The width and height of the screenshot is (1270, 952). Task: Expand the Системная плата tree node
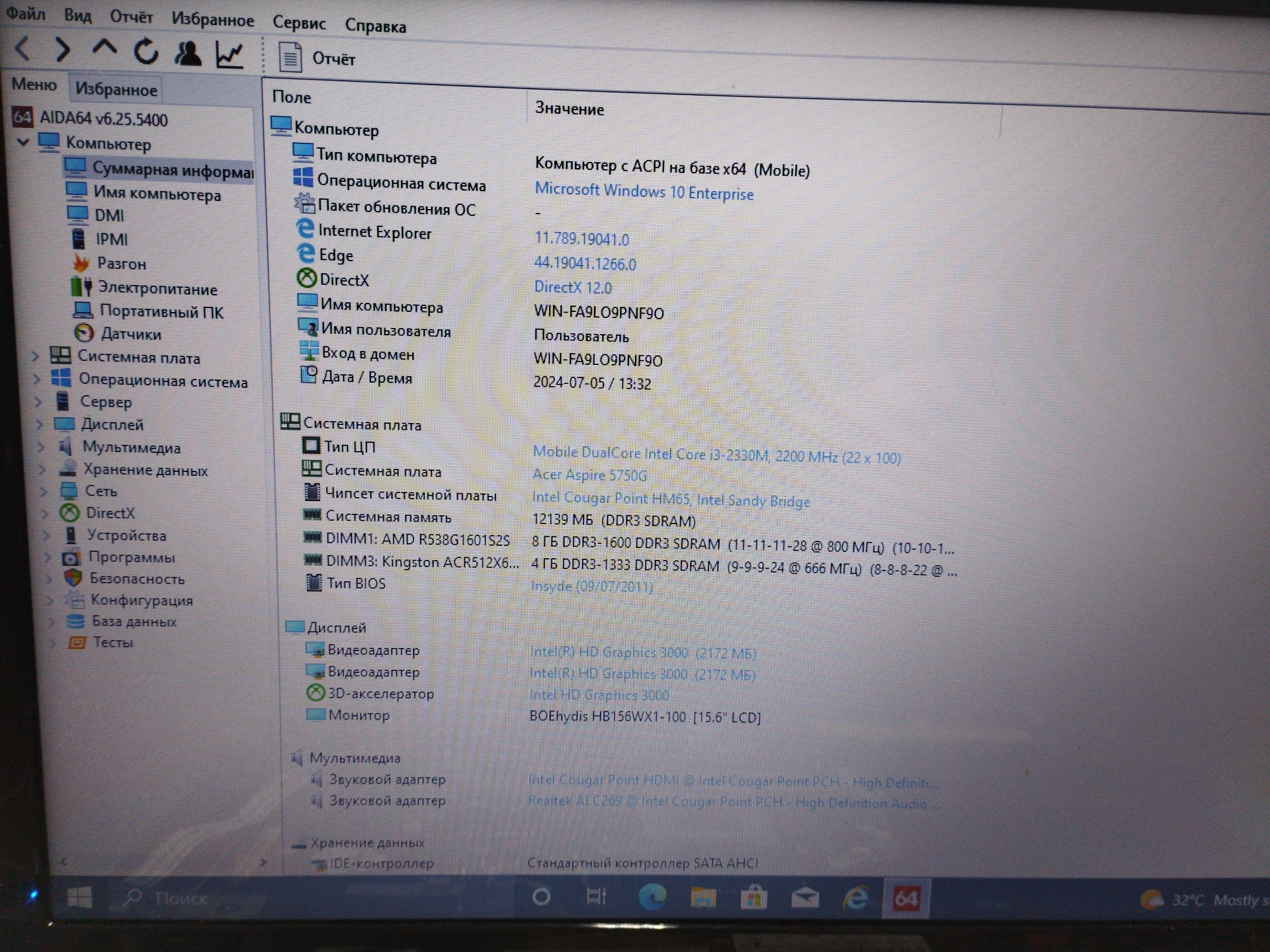point(35,356)
